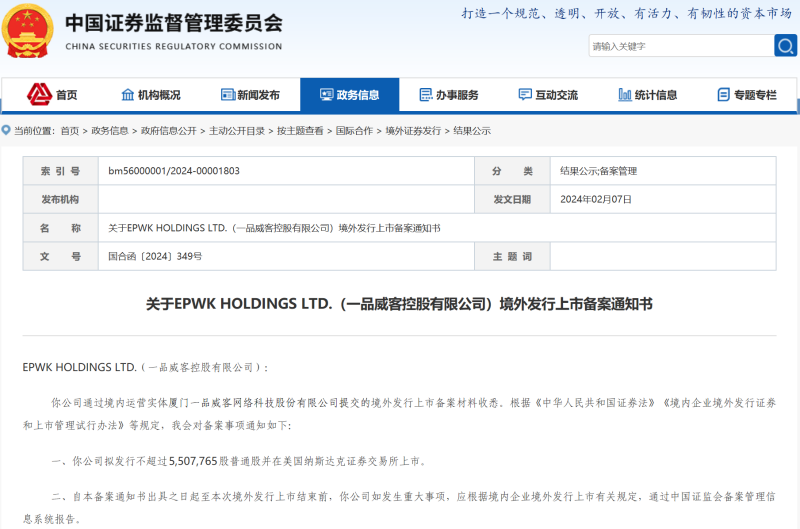800x529 pixels.
Task: Open the 新闻发布 navigation tab
Action: (x=251, y=94)
